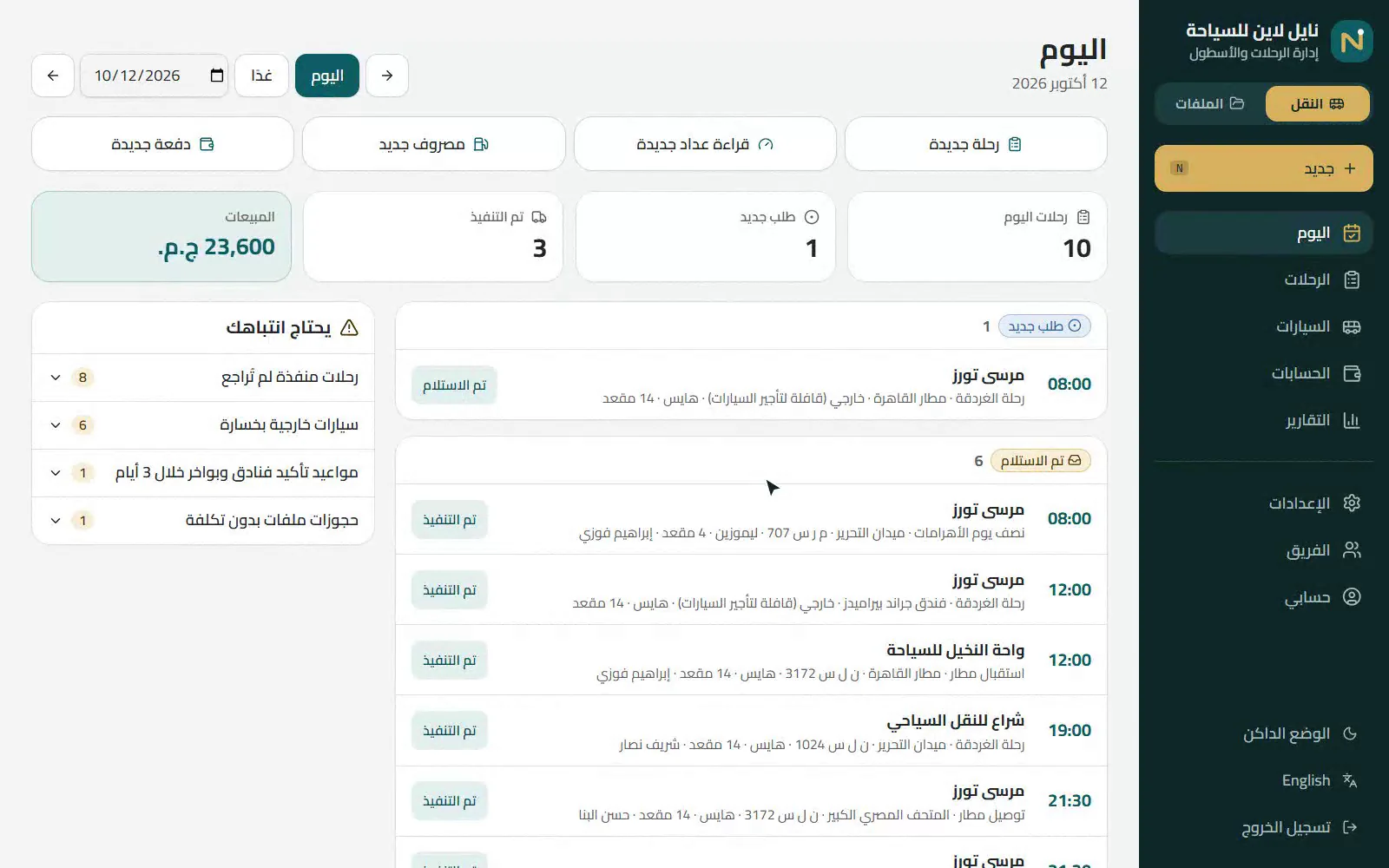Click قراءة عداد جديدة button

tap(705, 144)
